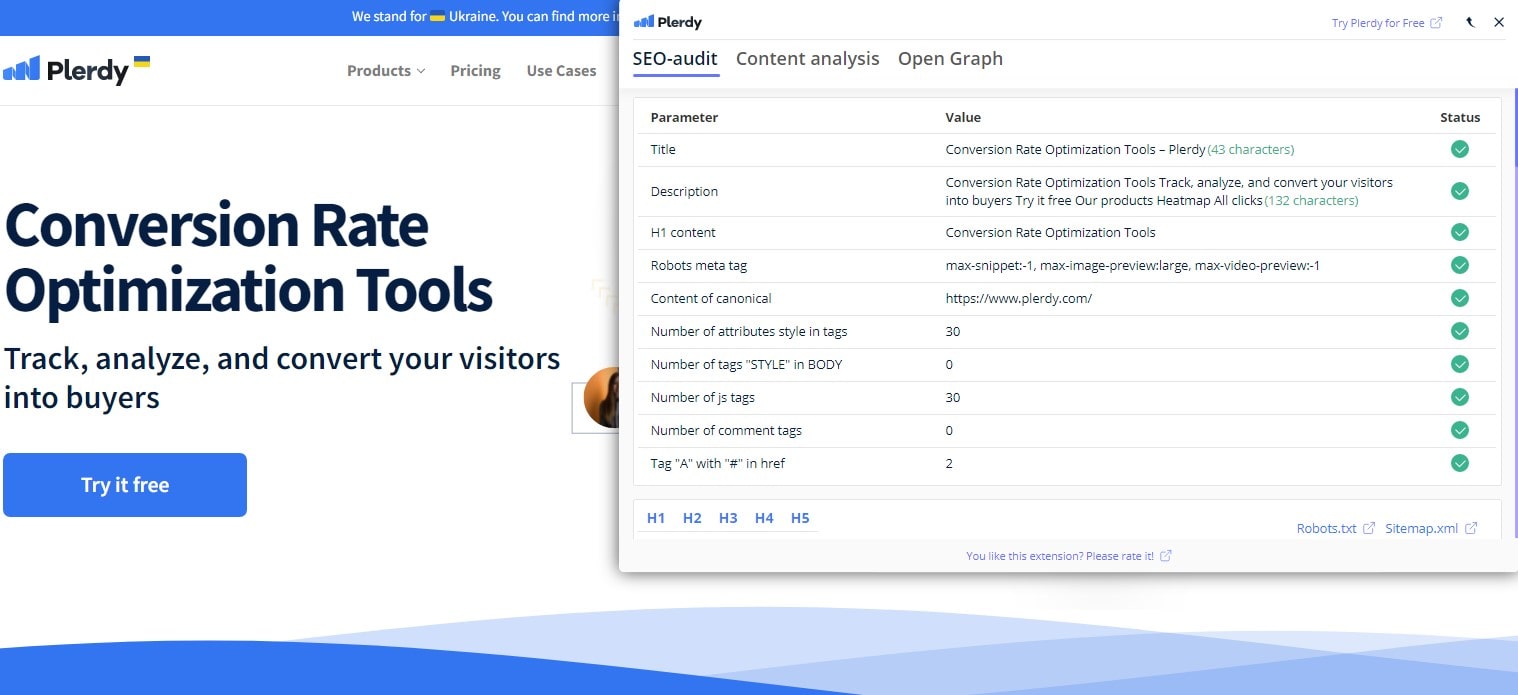Viewport: 1518px width, 695px height.
Task: Expand the Products menu on the website
Action: point(386,70)
